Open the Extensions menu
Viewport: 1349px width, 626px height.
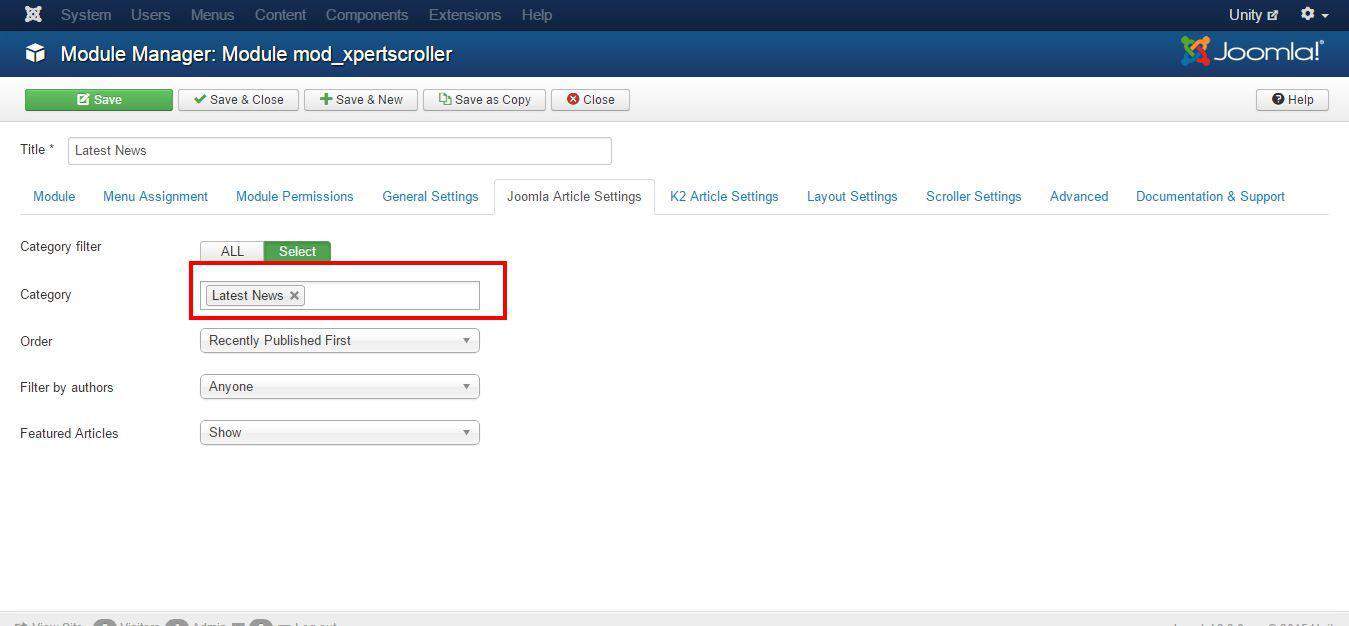(464, 15)
